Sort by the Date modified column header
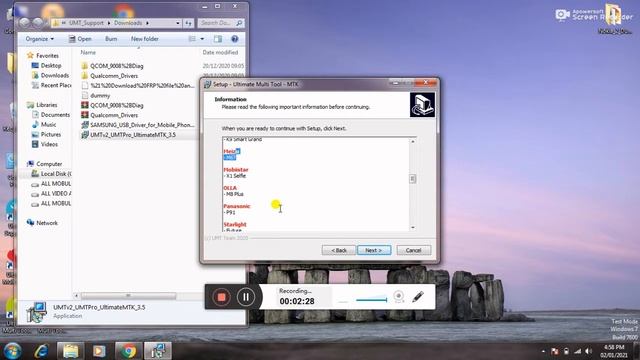This screenshot has width=640, height=360. pyautogui.click(x=220, y=52)
